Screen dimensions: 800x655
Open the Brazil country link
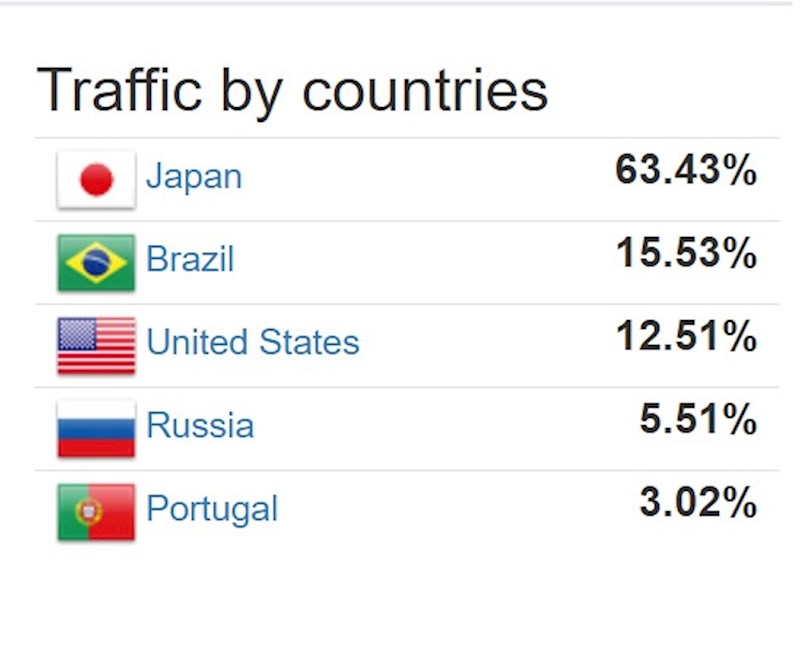click(190, 259)
